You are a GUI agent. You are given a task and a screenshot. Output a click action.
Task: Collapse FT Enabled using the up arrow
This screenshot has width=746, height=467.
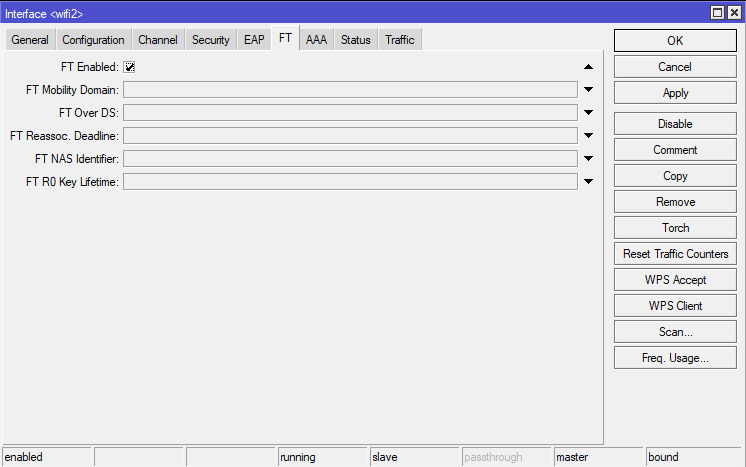(x=588, y=67)
